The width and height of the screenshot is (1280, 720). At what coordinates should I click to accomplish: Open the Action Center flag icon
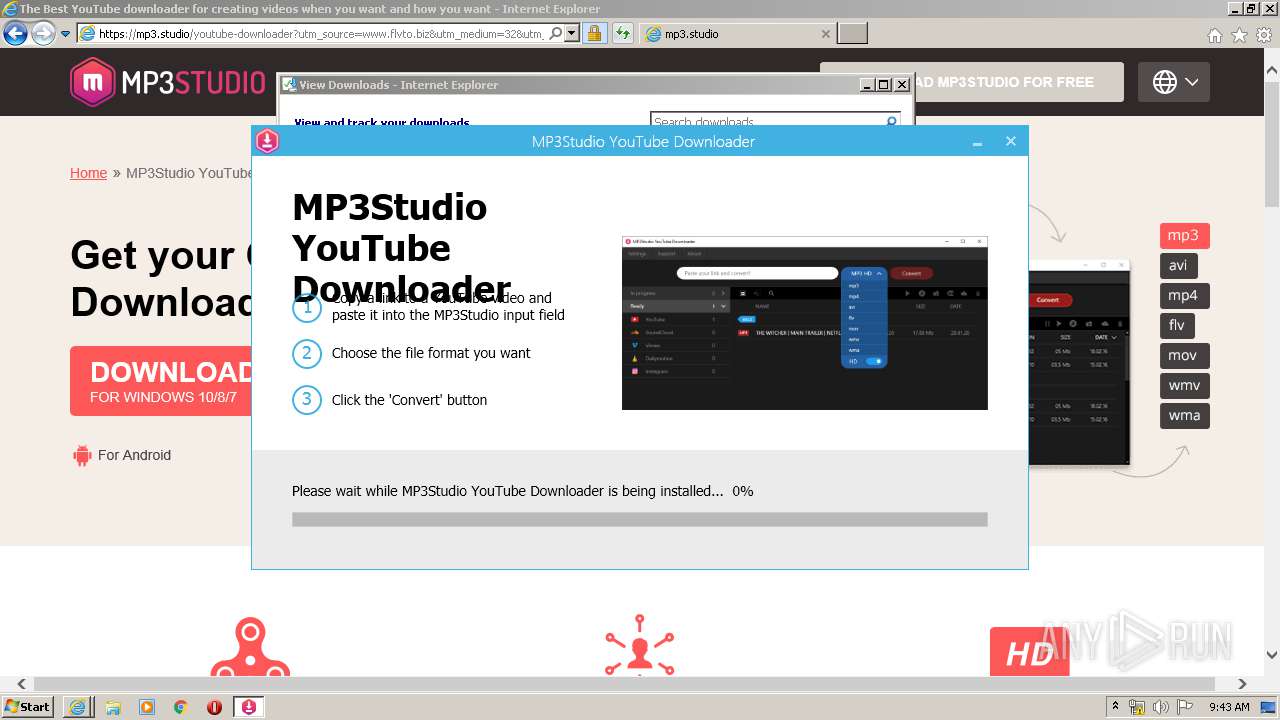pyautogui.click(x=1185, y=707)
